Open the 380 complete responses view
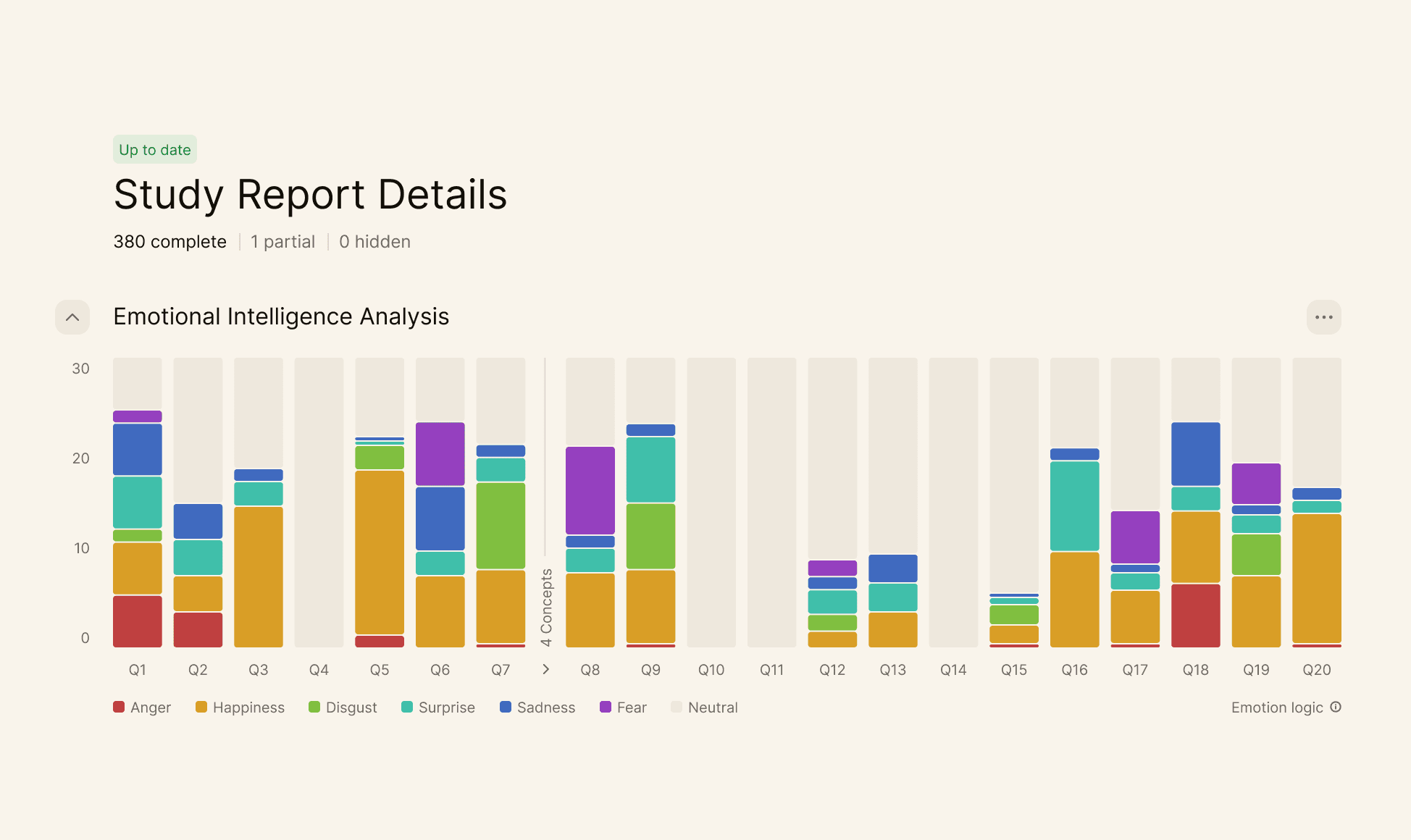The height and width of the screenshot is (840, 1411). (169, 242)
